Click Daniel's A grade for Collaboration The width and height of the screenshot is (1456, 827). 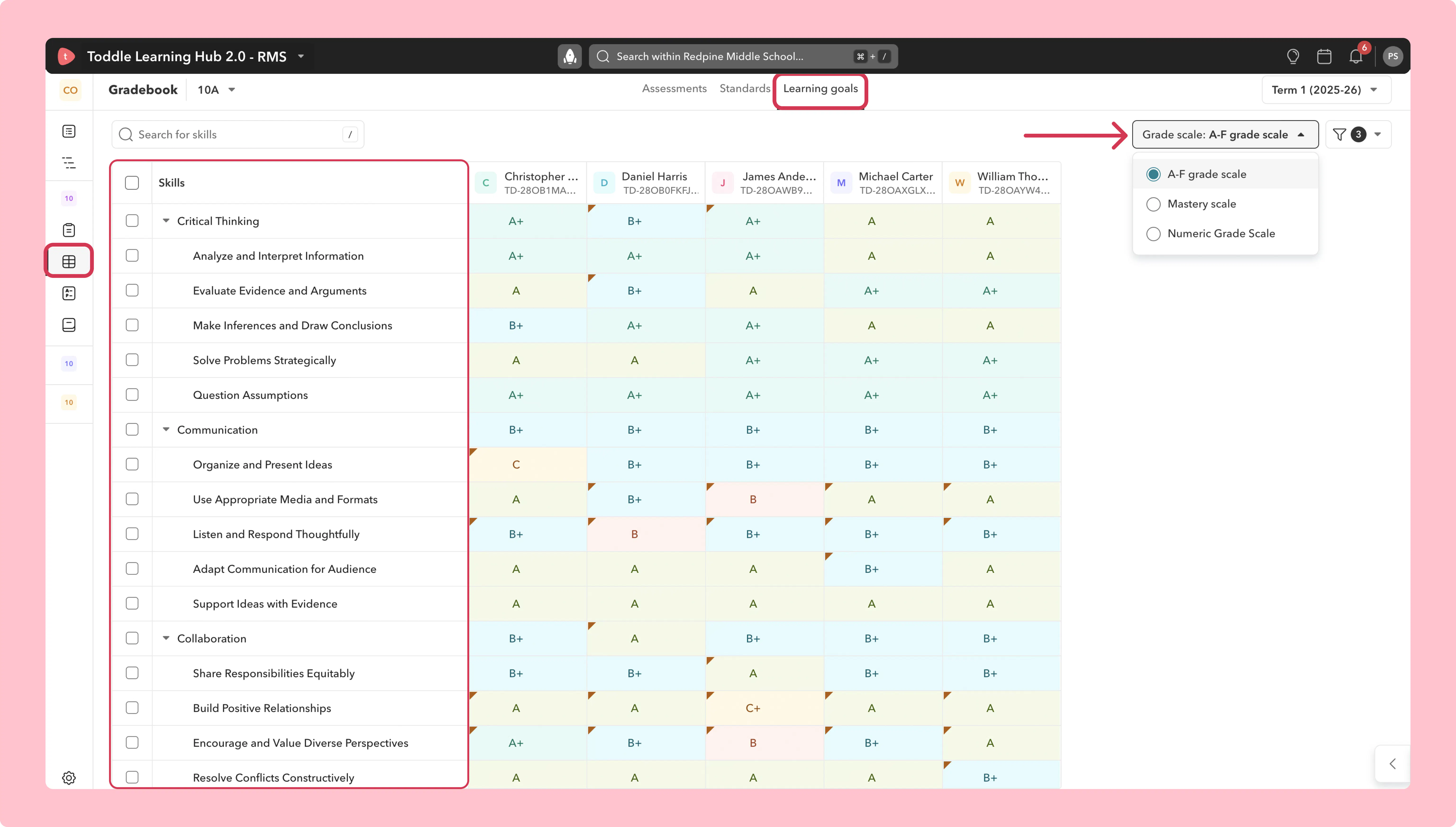pos(646,639)
